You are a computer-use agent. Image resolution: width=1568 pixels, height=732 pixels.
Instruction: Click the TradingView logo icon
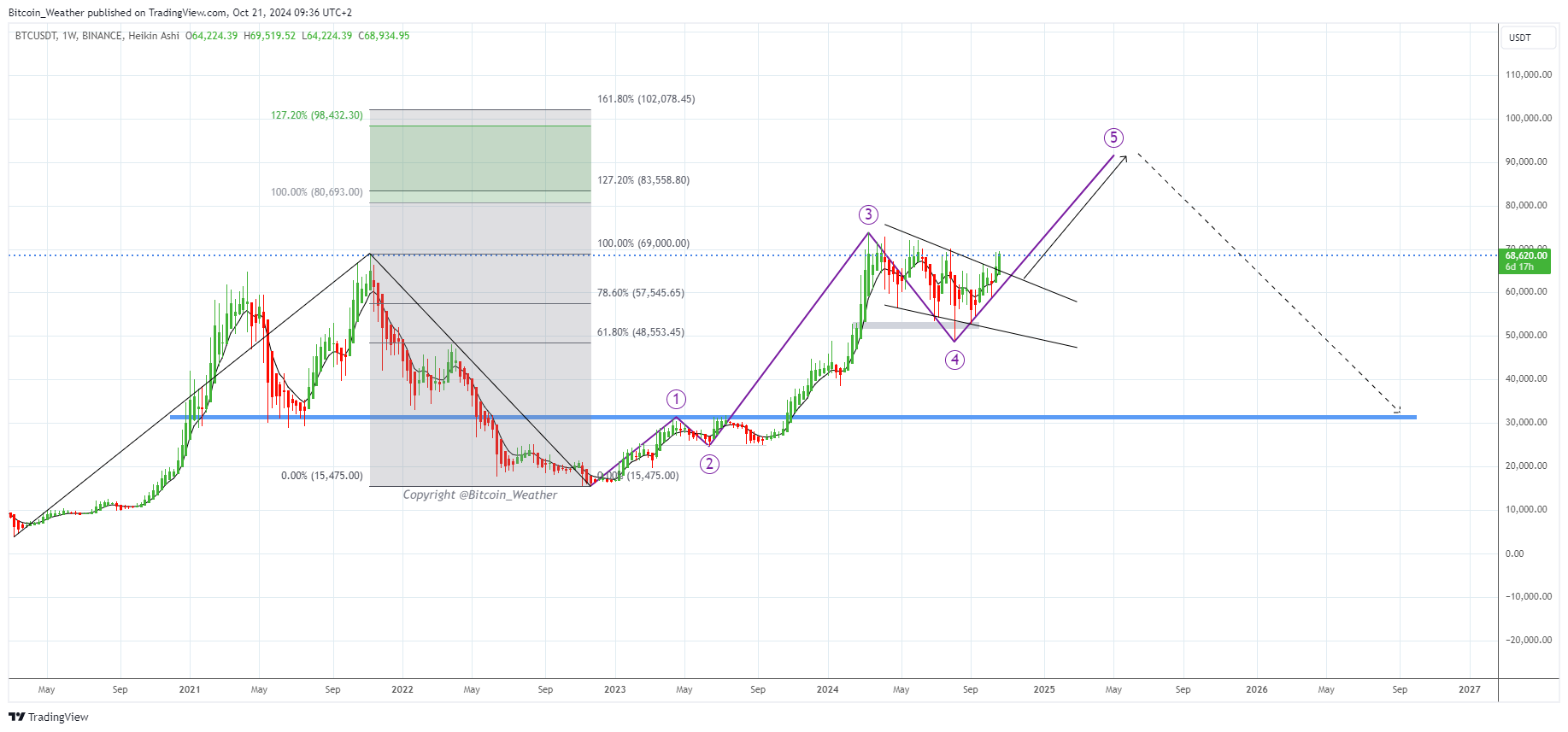[17, 717]
